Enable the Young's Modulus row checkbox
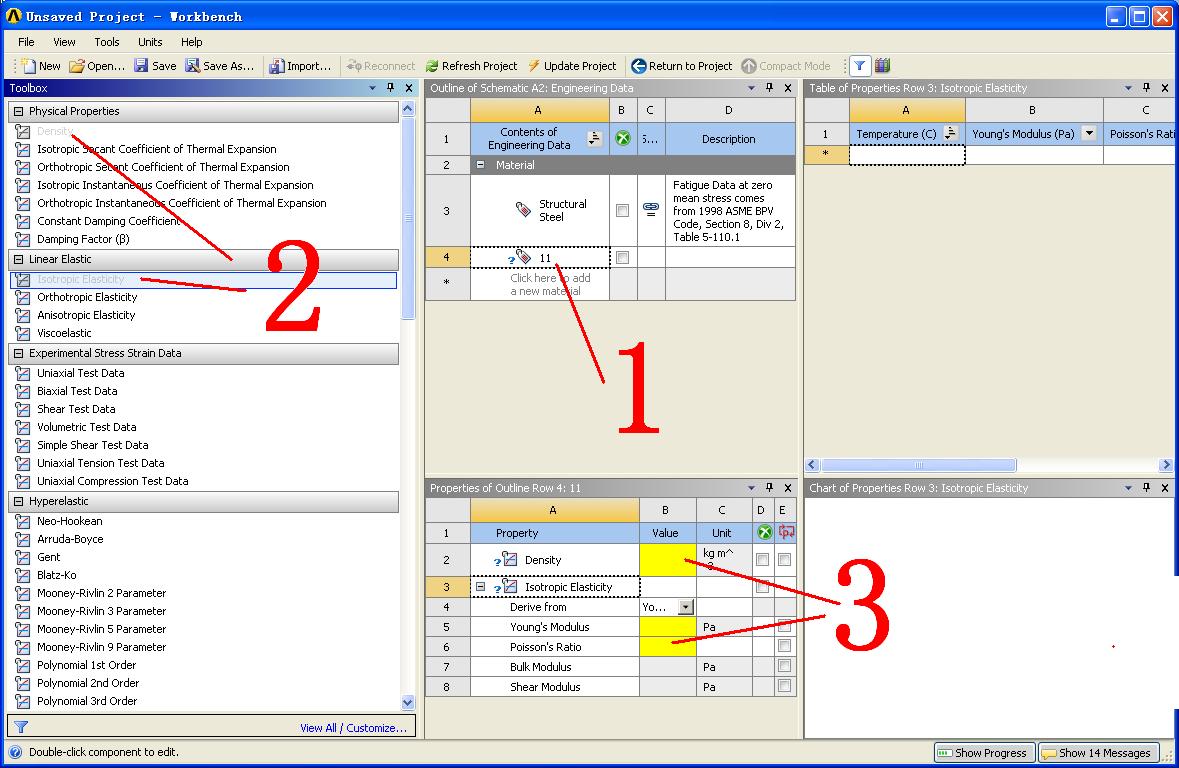 (x=784, y=627)
